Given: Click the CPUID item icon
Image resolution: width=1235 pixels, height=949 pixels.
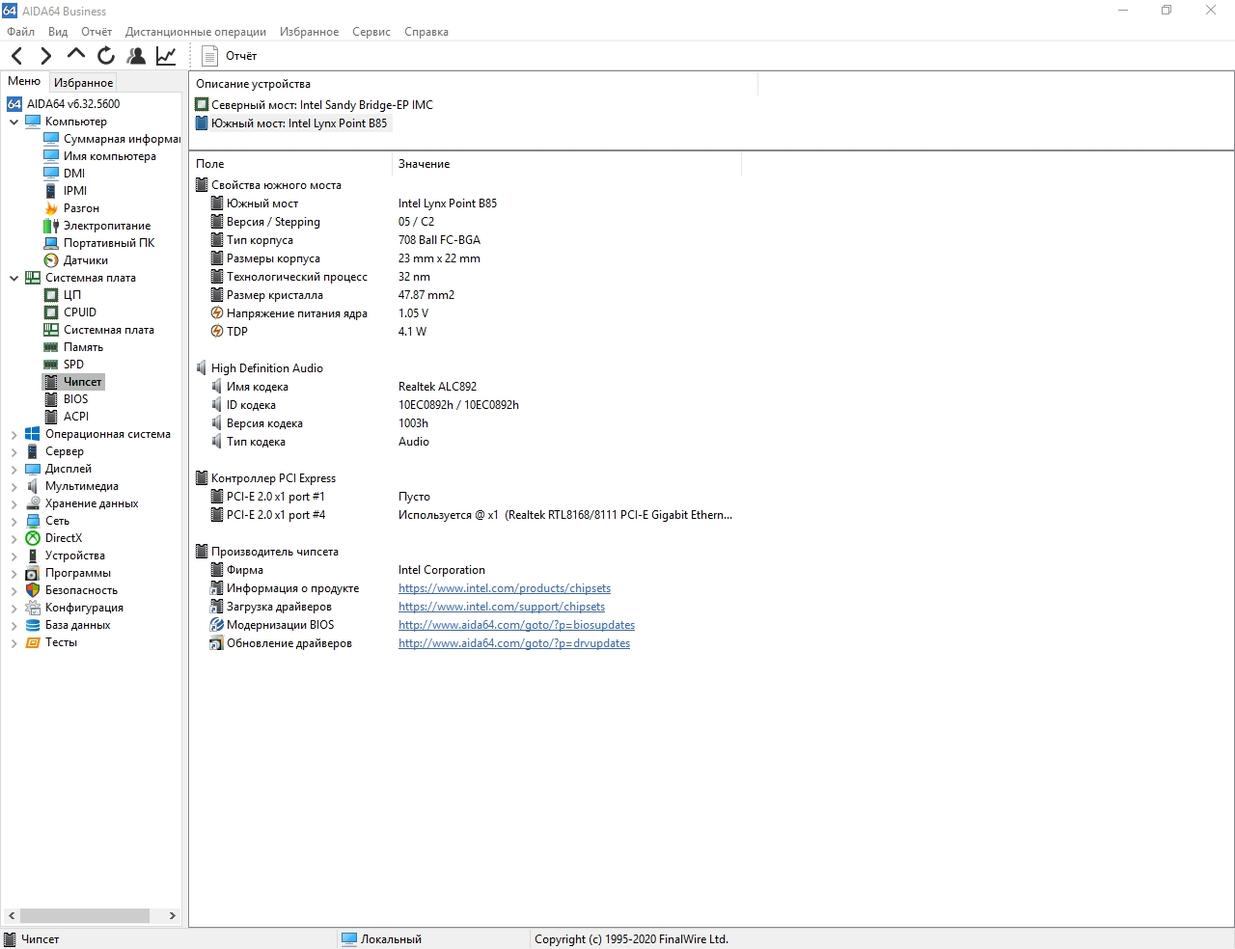Looking at the screenshot, I should tap(51, 312).
